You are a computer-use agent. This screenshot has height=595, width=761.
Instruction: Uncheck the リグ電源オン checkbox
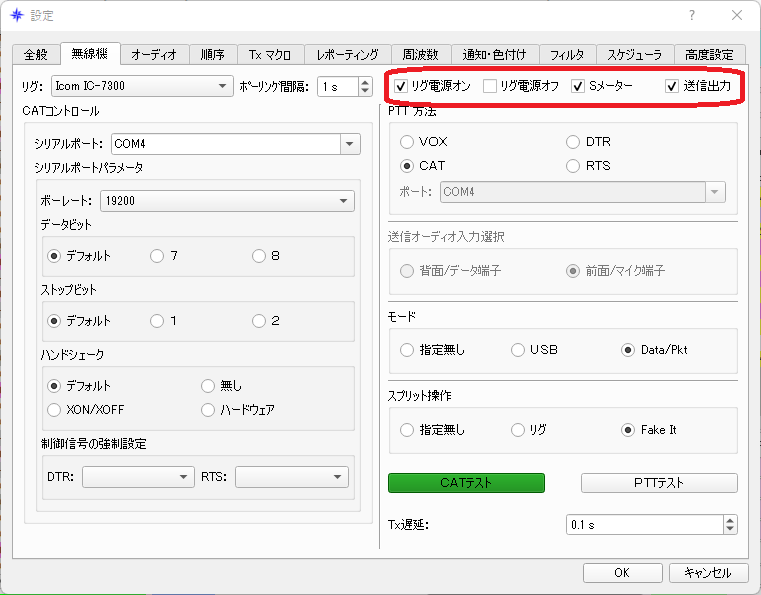coord(401,86)
